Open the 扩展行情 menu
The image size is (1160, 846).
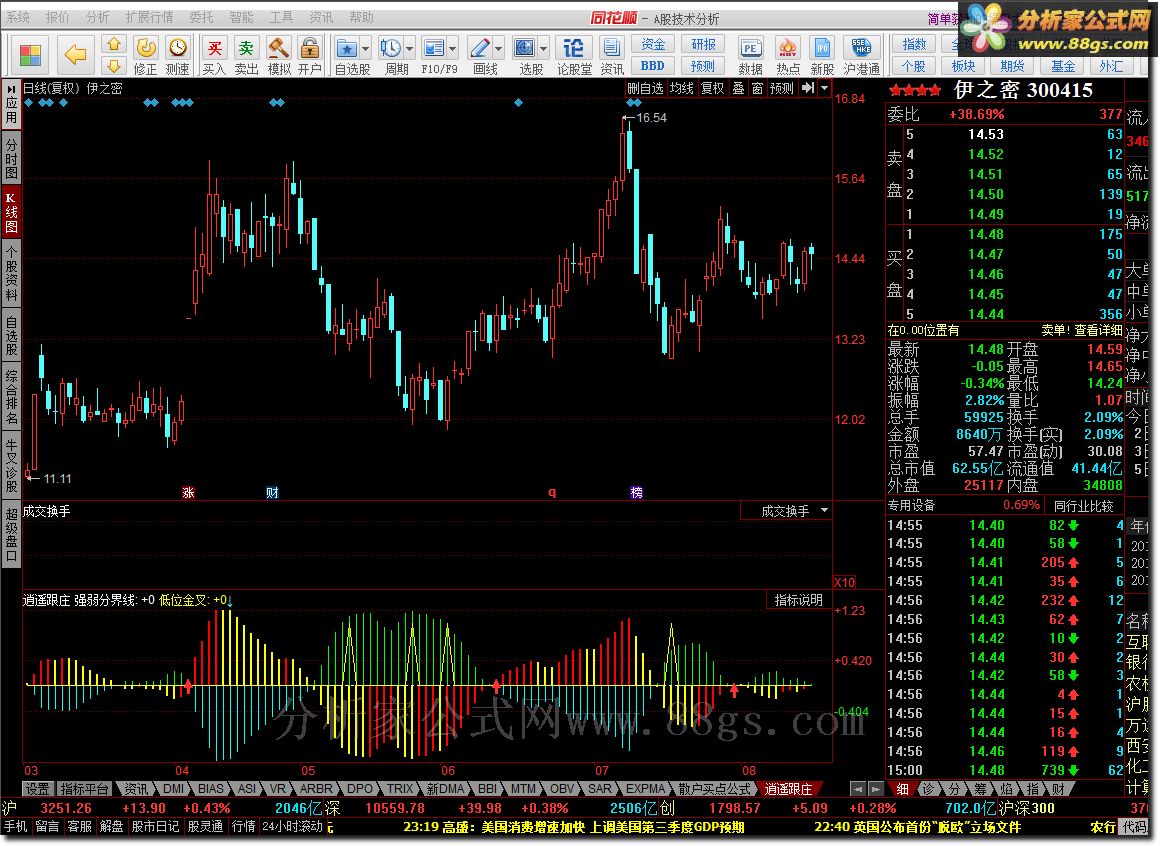click(x=149, y=16)
